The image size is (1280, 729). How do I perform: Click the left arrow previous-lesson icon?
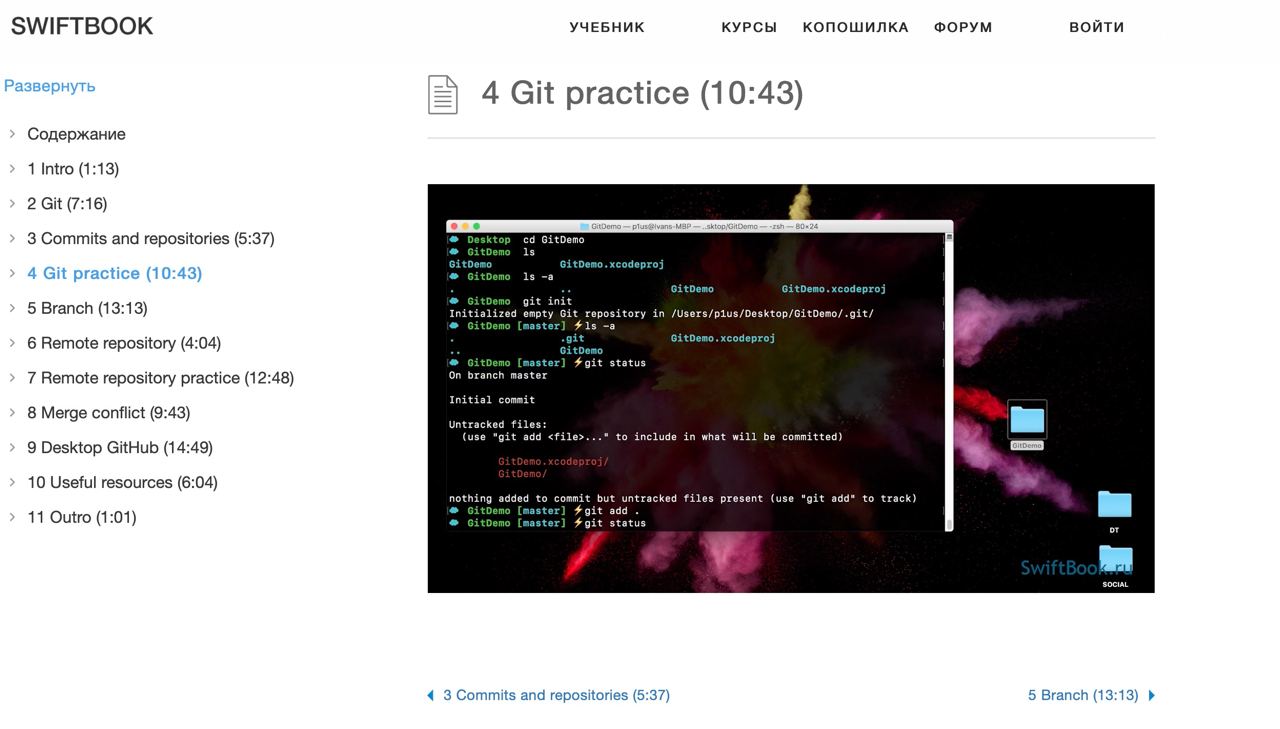[x=431, y=695]
